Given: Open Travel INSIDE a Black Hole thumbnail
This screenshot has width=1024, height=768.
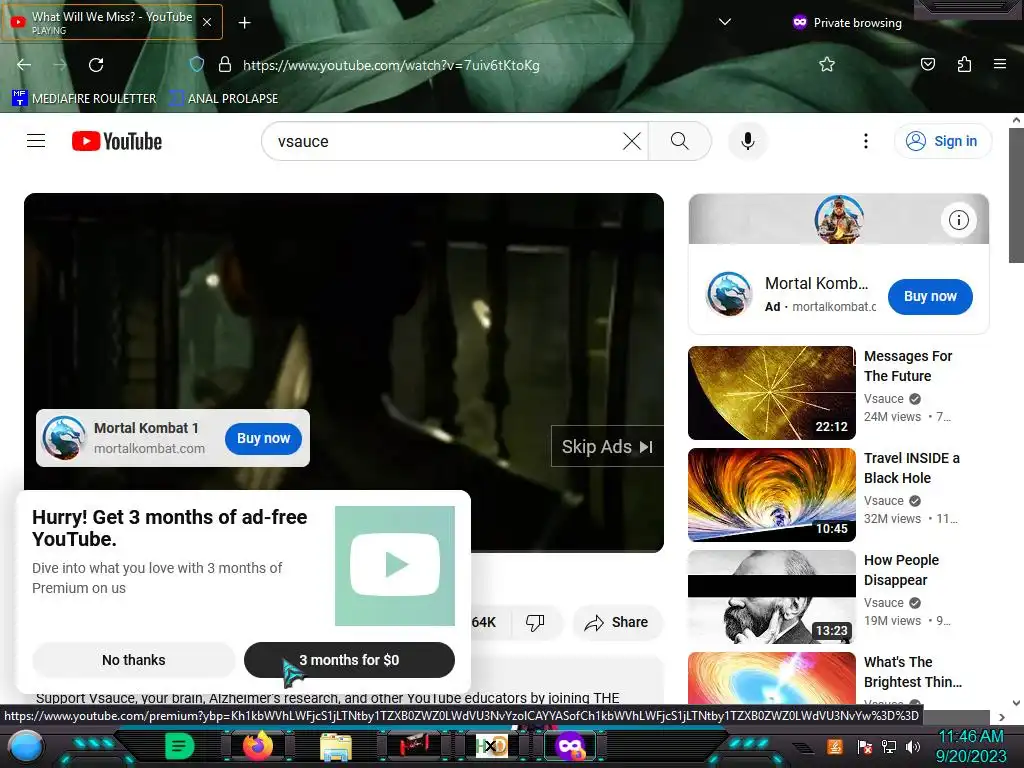Looking at the screenshot, I should pos(771,494).
